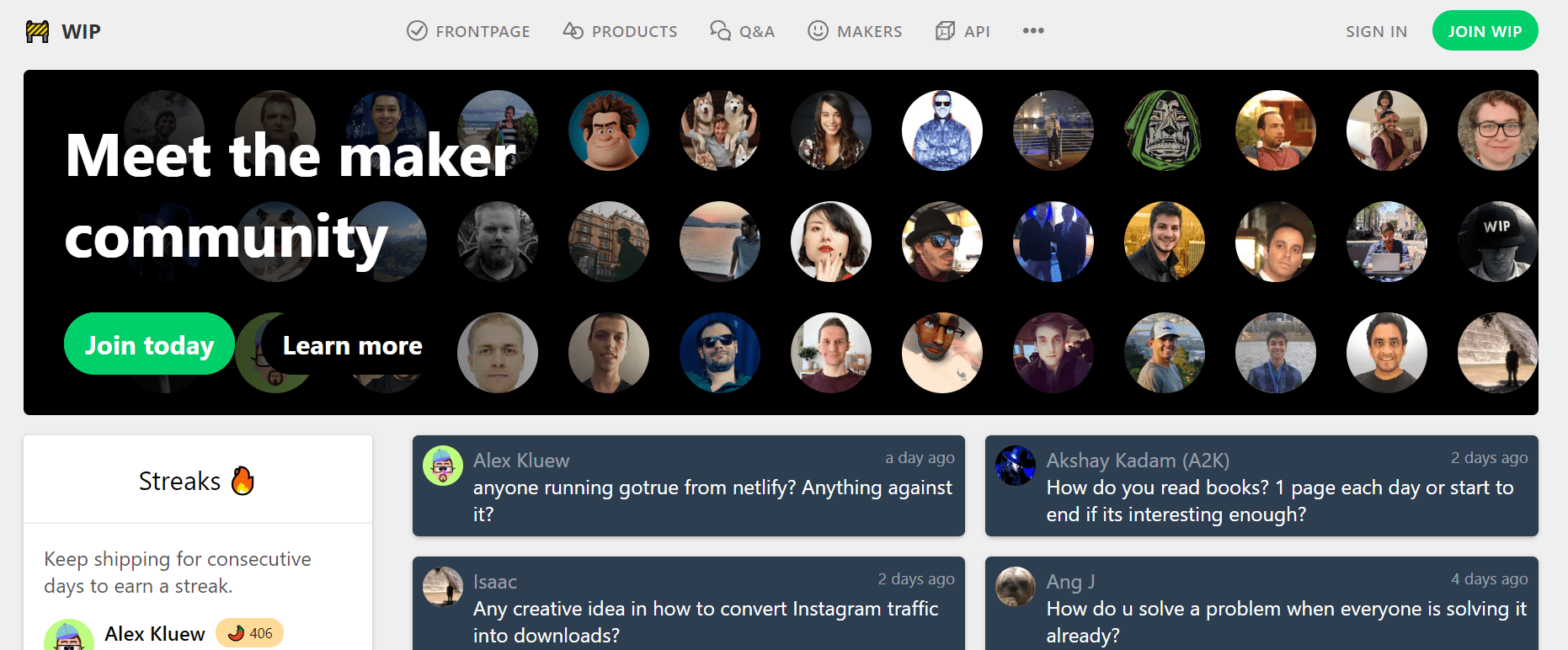
Task: Go to the Products page
Action: 620,31
